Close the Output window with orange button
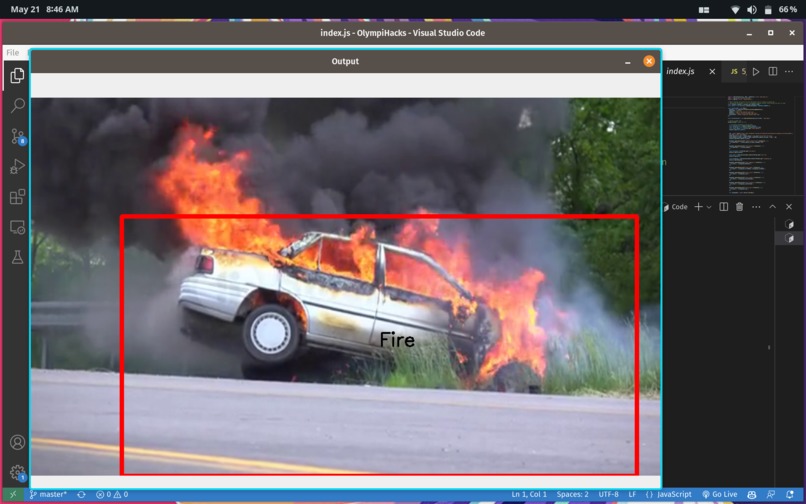This screenshot has height=504, width=806. click(x=649, y=61)
